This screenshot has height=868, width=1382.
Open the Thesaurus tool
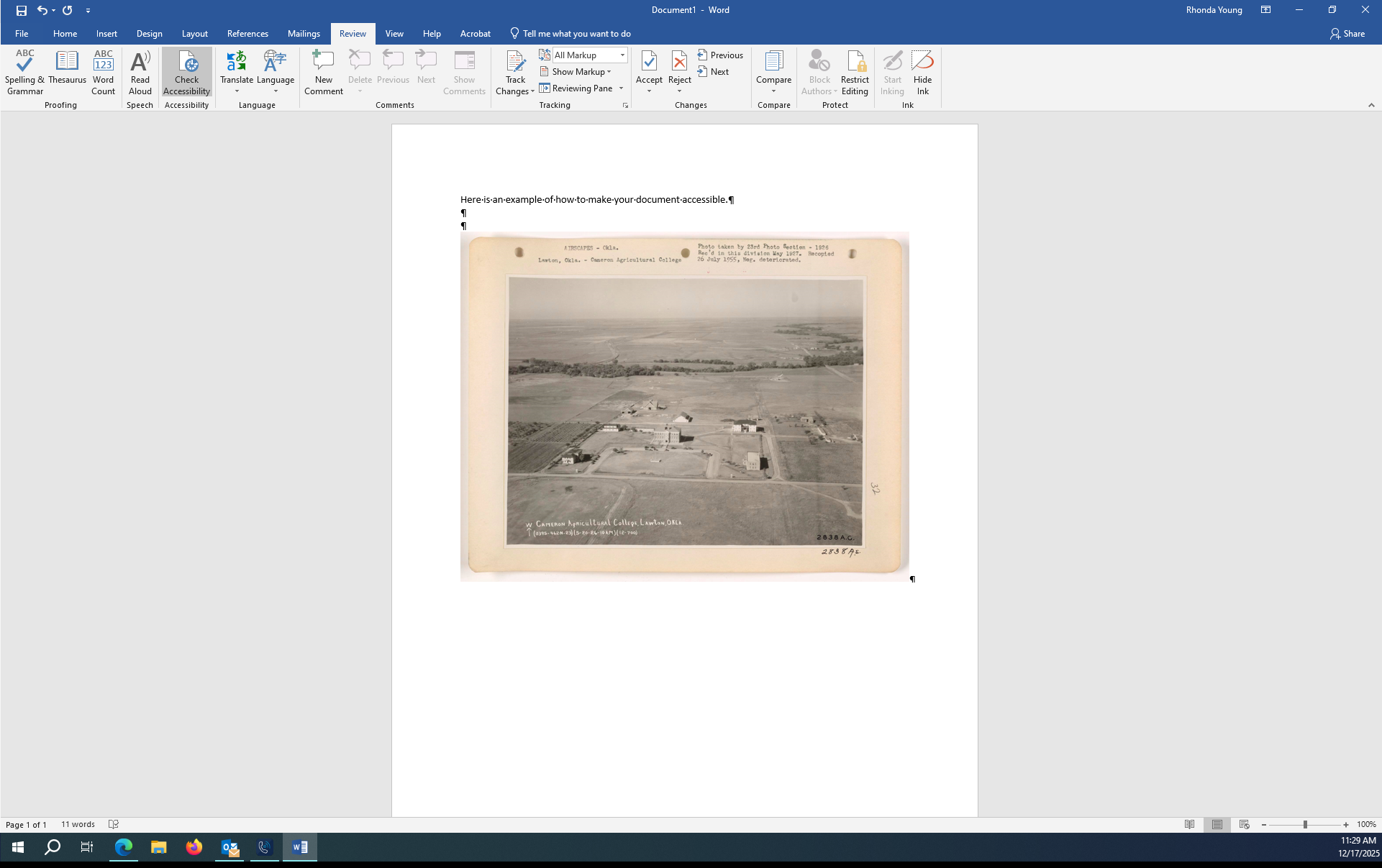(x=67, y=63)
